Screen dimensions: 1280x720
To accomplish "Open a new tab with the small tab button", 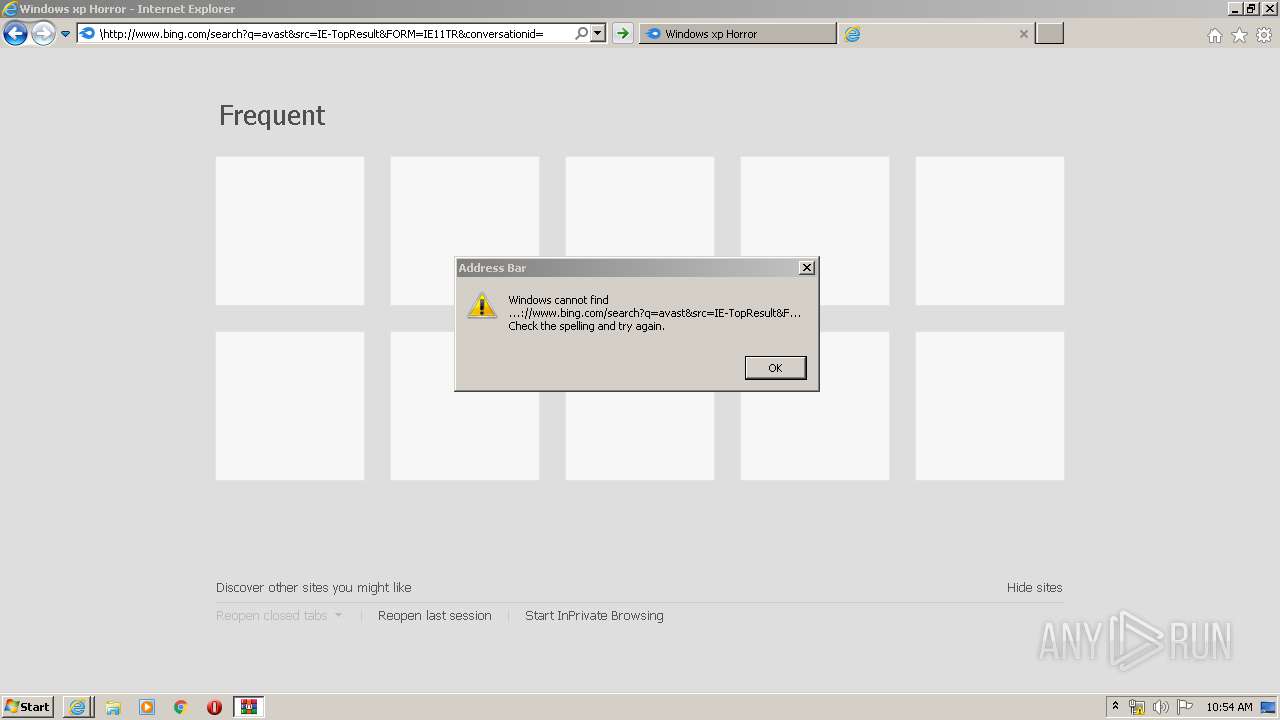I will click(1049, 34).
